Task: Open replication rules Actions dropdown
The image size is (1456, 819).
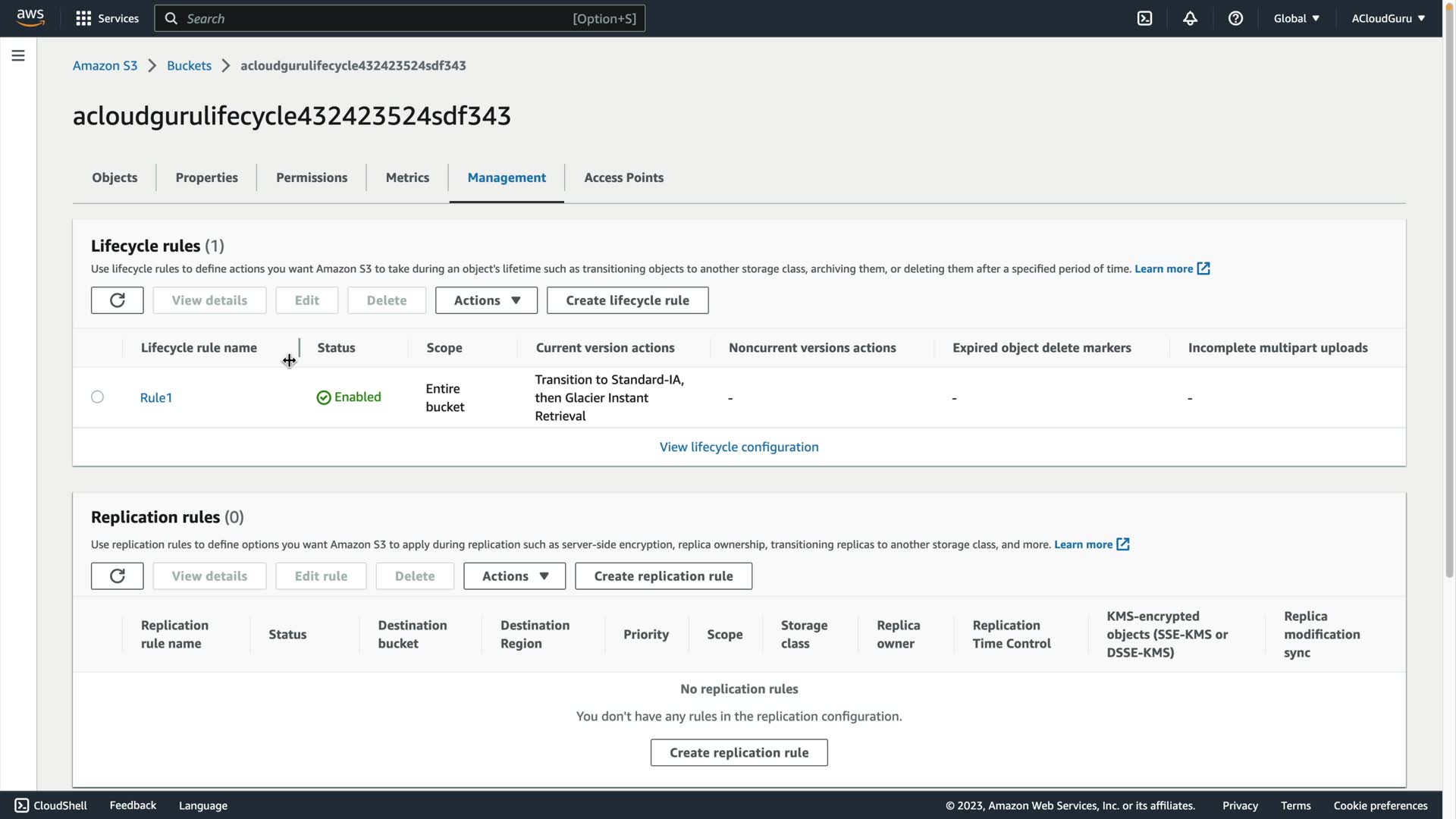Action: (514, 576)
